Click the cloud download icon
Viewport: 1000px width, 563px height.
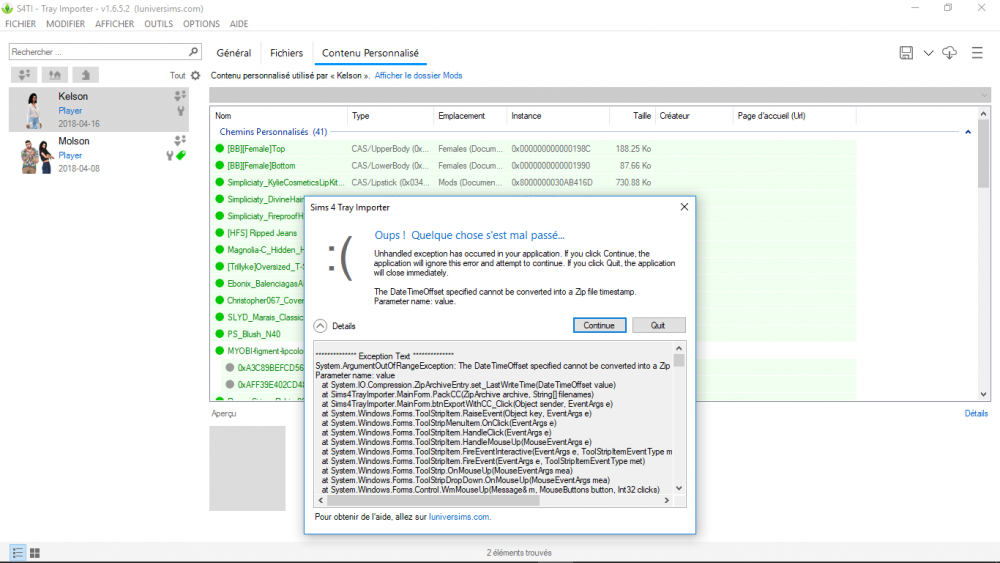click(x=949, y=53)
